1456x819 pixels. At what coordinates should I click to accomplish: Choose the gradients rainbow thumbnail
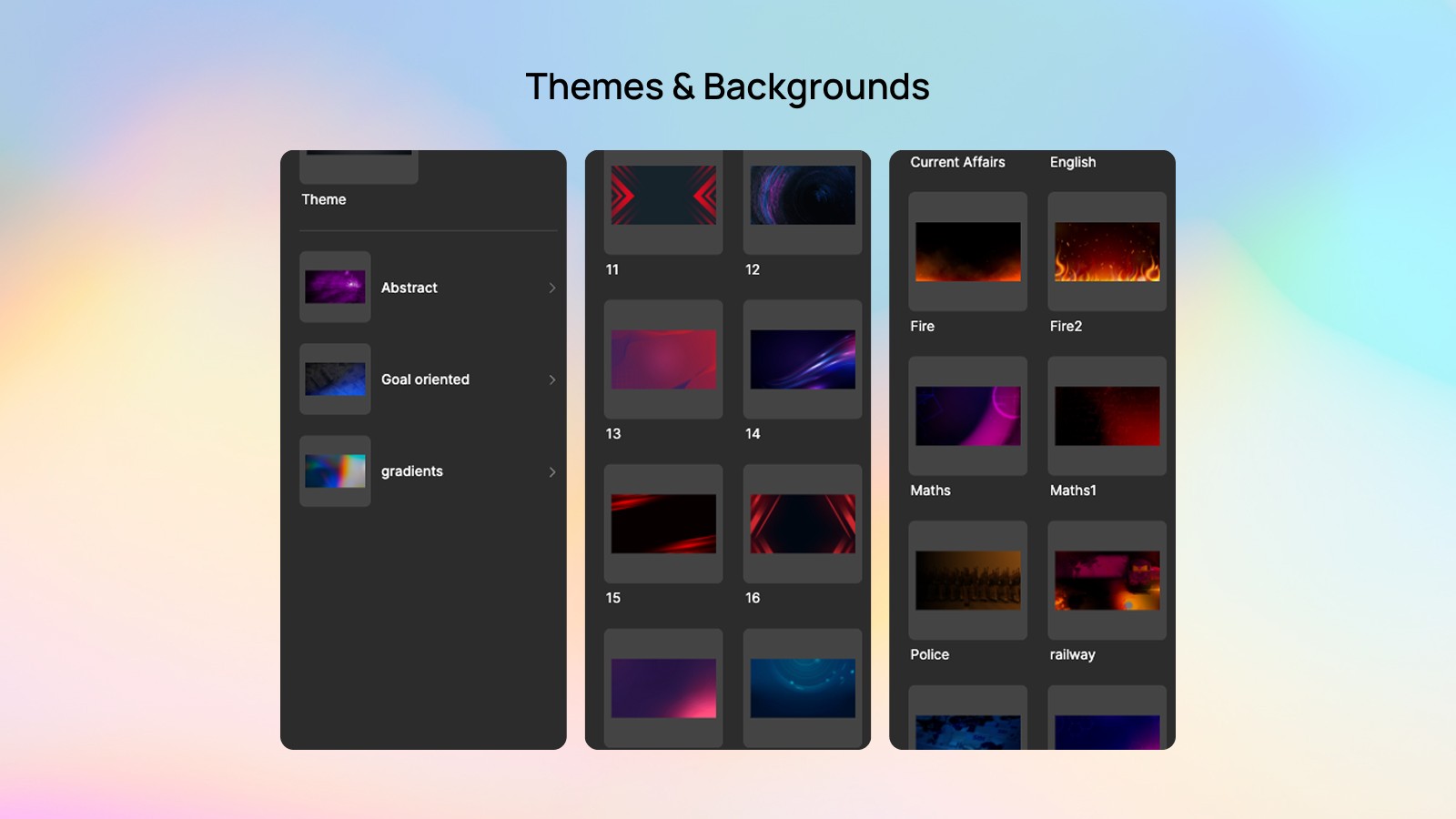335,470
